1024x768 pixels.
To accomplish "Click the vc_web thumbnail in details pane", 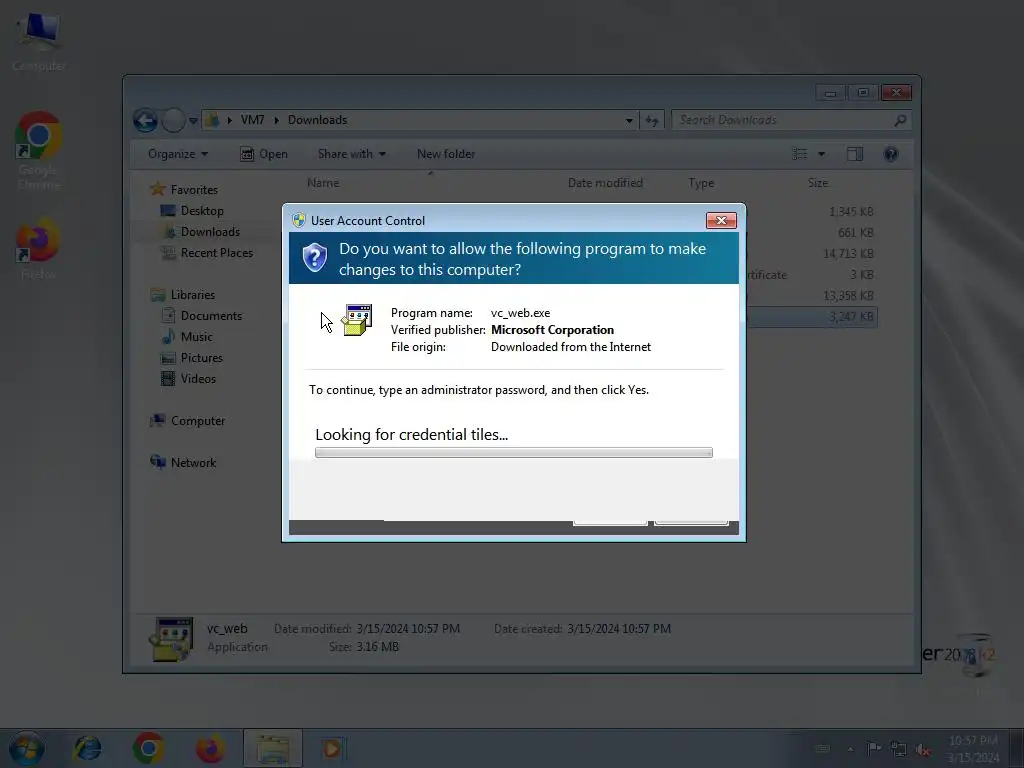I will pyautogui.click(x=171, y=639).
